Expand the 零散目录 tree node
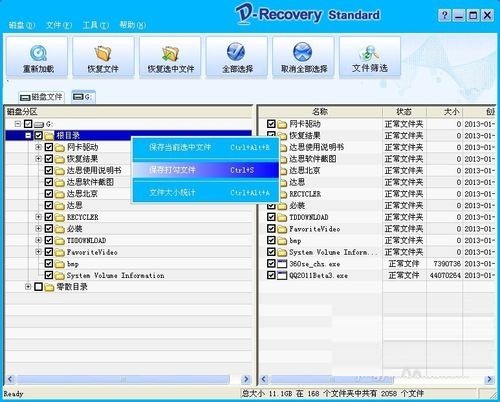 [x=28, y=287]
